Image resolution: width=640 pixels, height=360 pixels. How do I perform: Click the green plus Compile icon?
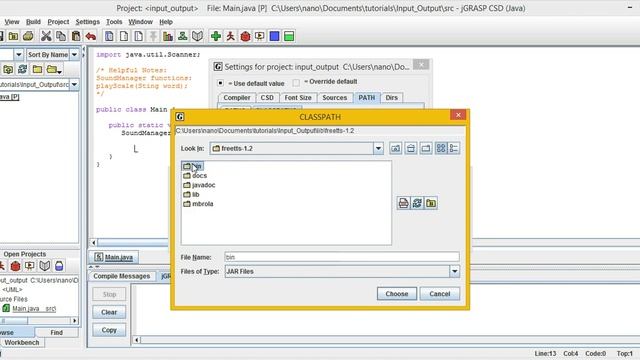(216, 36)
